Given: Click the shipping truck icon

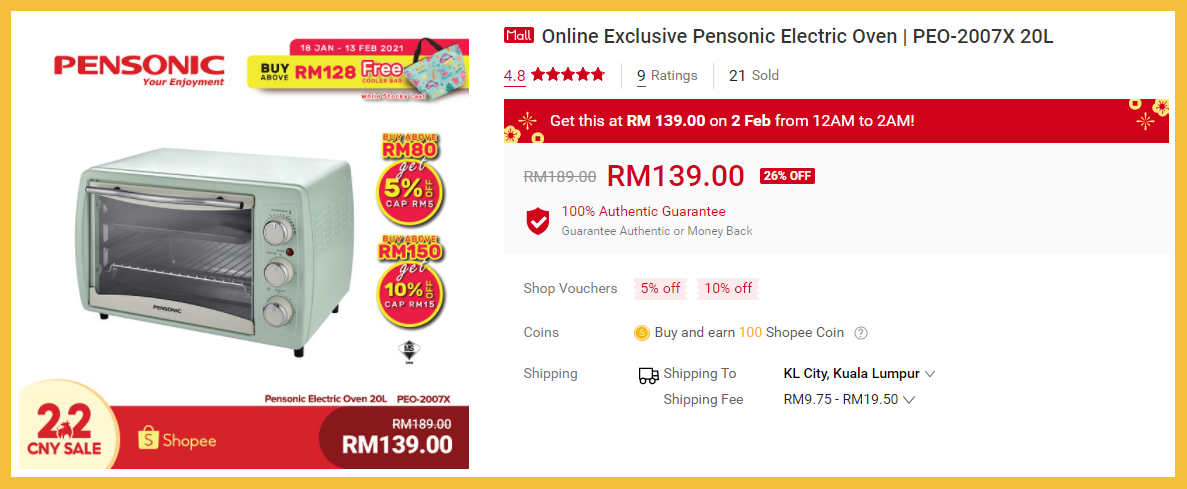Looking at the screenshot, I should [648, 375].
